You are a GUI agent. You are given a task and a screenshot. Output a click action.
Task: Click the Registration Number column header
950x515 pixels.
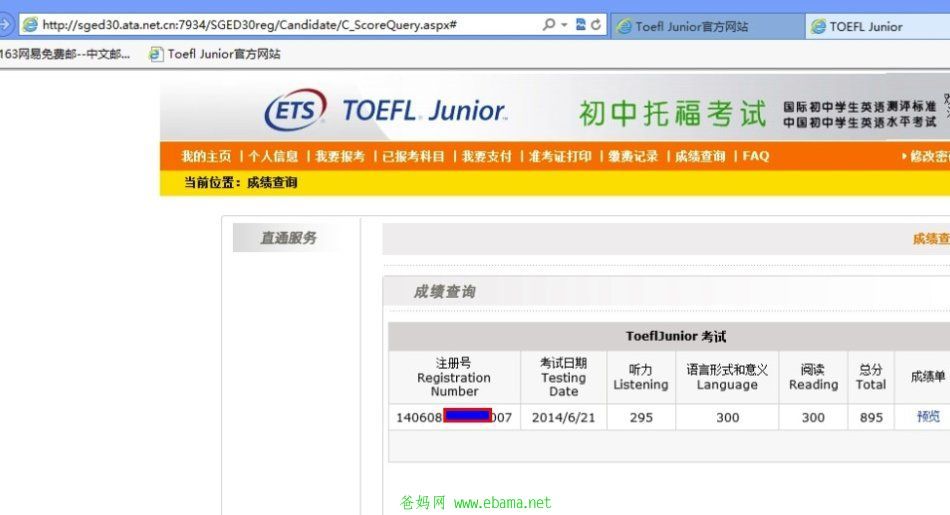point(454,377)
